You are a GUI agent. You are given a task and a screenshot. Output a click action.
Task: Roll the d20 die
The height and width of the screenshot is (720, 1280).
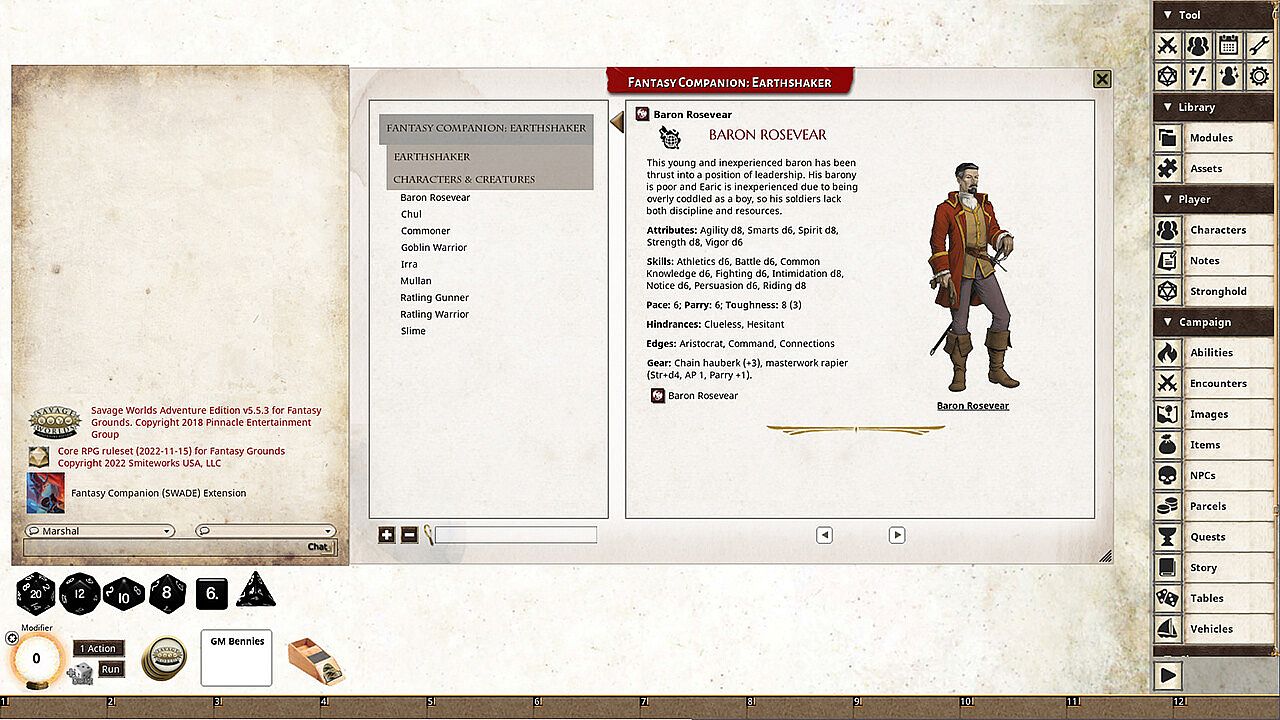tap(36, 593)
